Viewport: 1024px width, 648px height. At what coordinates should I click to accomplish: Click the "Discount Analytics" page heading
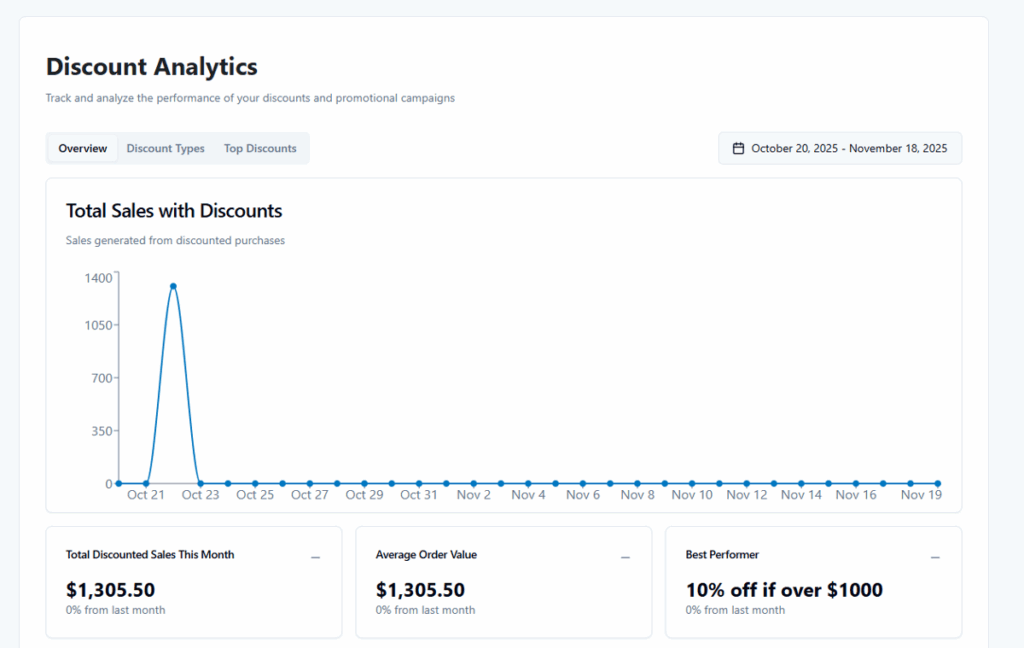pyautogui.click(x=151, y=67)
